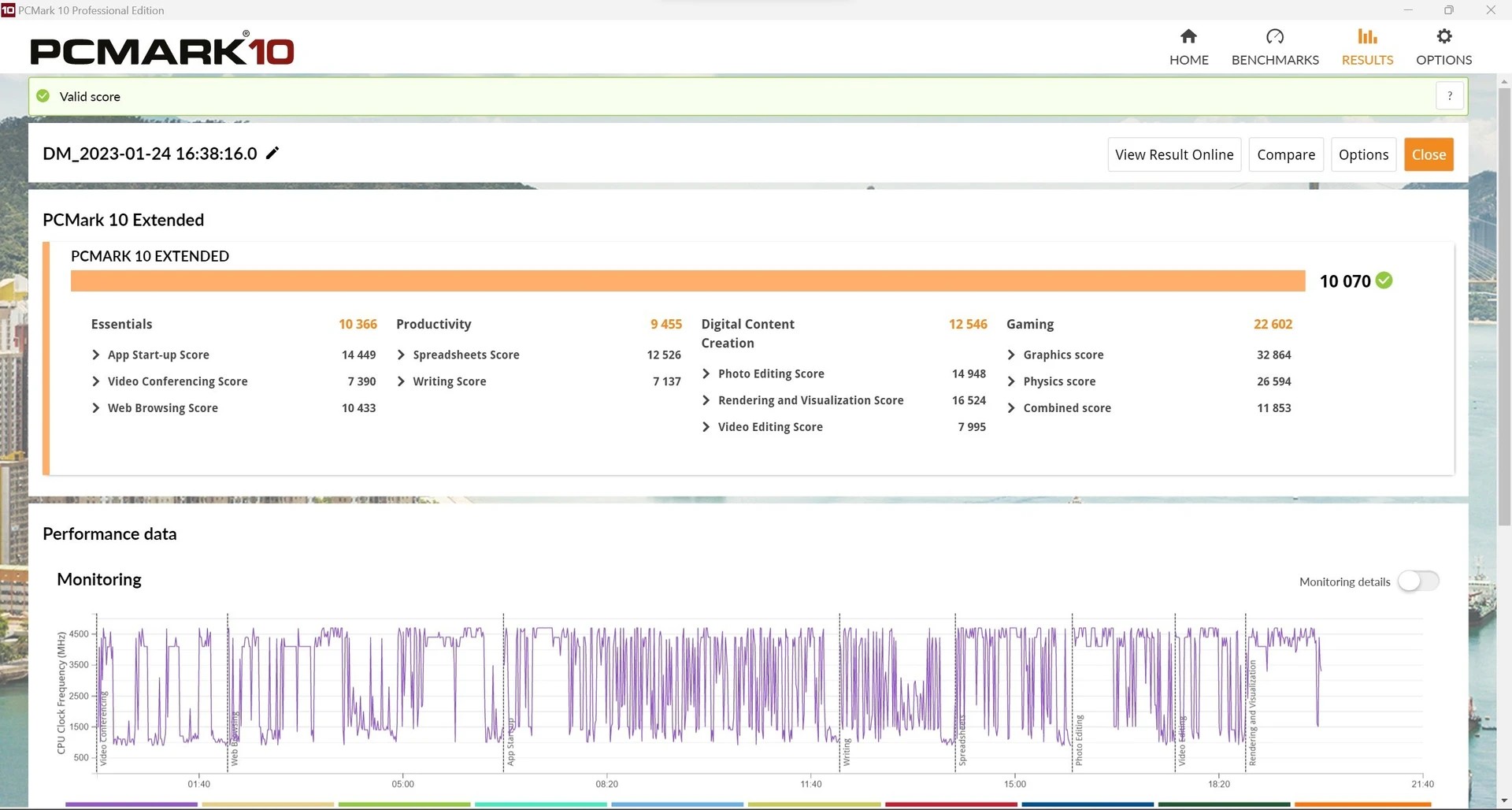The image size is (1512, 810).
Task: Toggle the Monitoring details switch
Action: (x=1418, y=581)
